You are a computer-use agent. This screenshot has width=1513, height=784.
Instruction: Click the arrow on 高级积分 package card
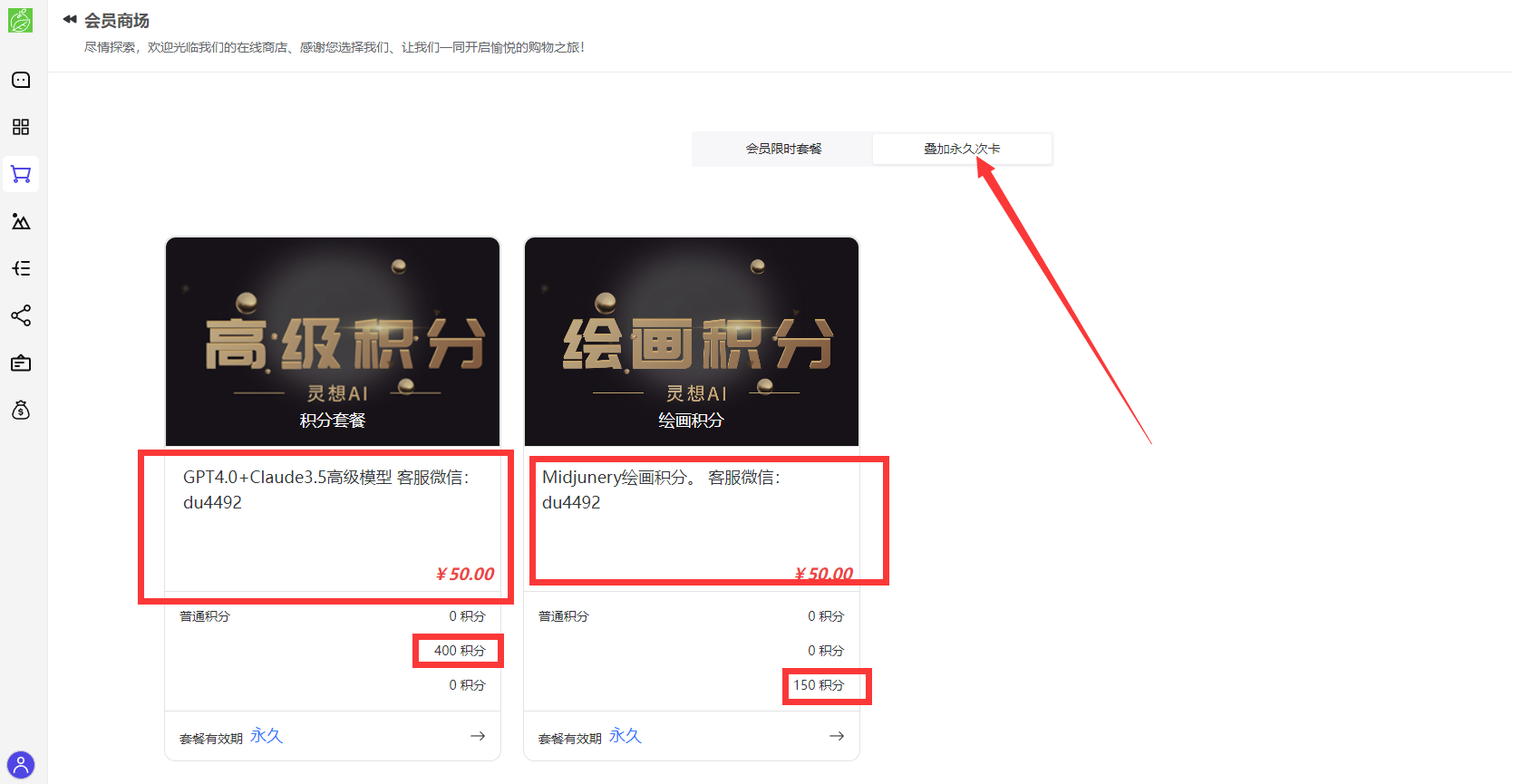pyautogui.click(x=478, y=736)
